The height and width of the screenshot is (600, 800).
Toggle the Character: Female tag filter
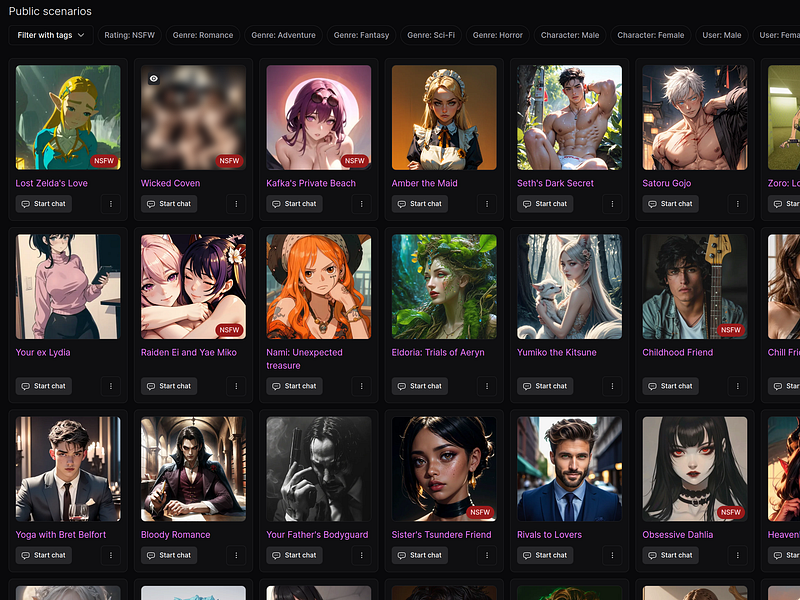[x=651, y=35]
